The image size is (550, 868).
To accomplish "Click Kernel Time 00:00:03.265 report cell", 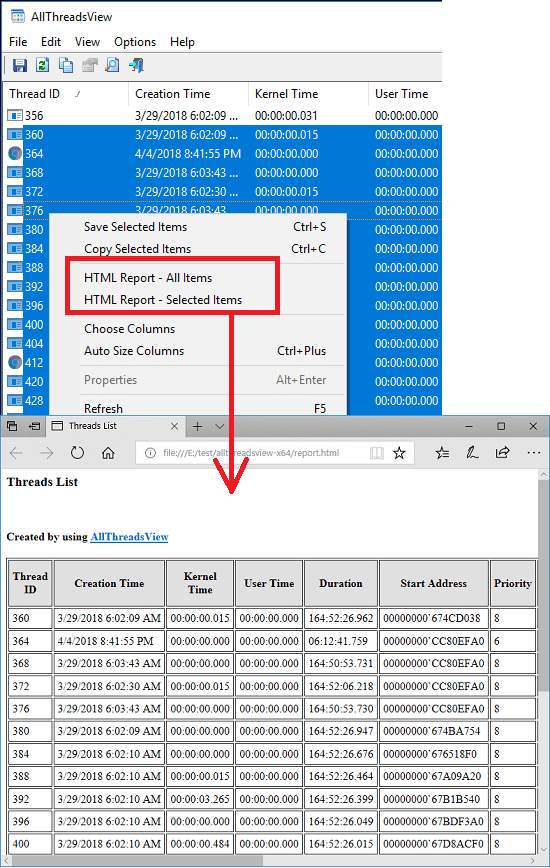I will click(200, 799).
